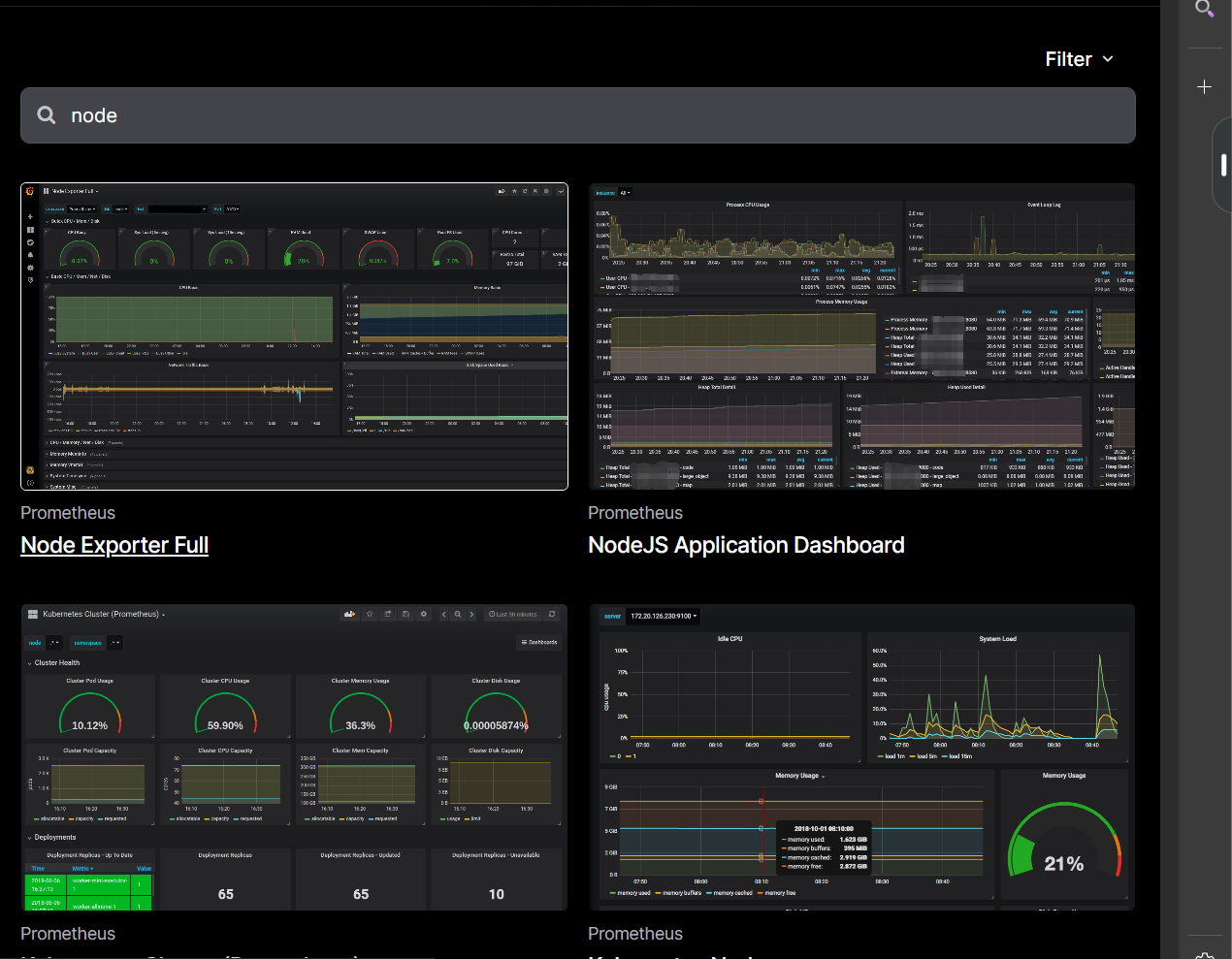
Task: Click Prometheus label above Node Exporter Full
Action: pyautogui.click(x=68, y=513)
